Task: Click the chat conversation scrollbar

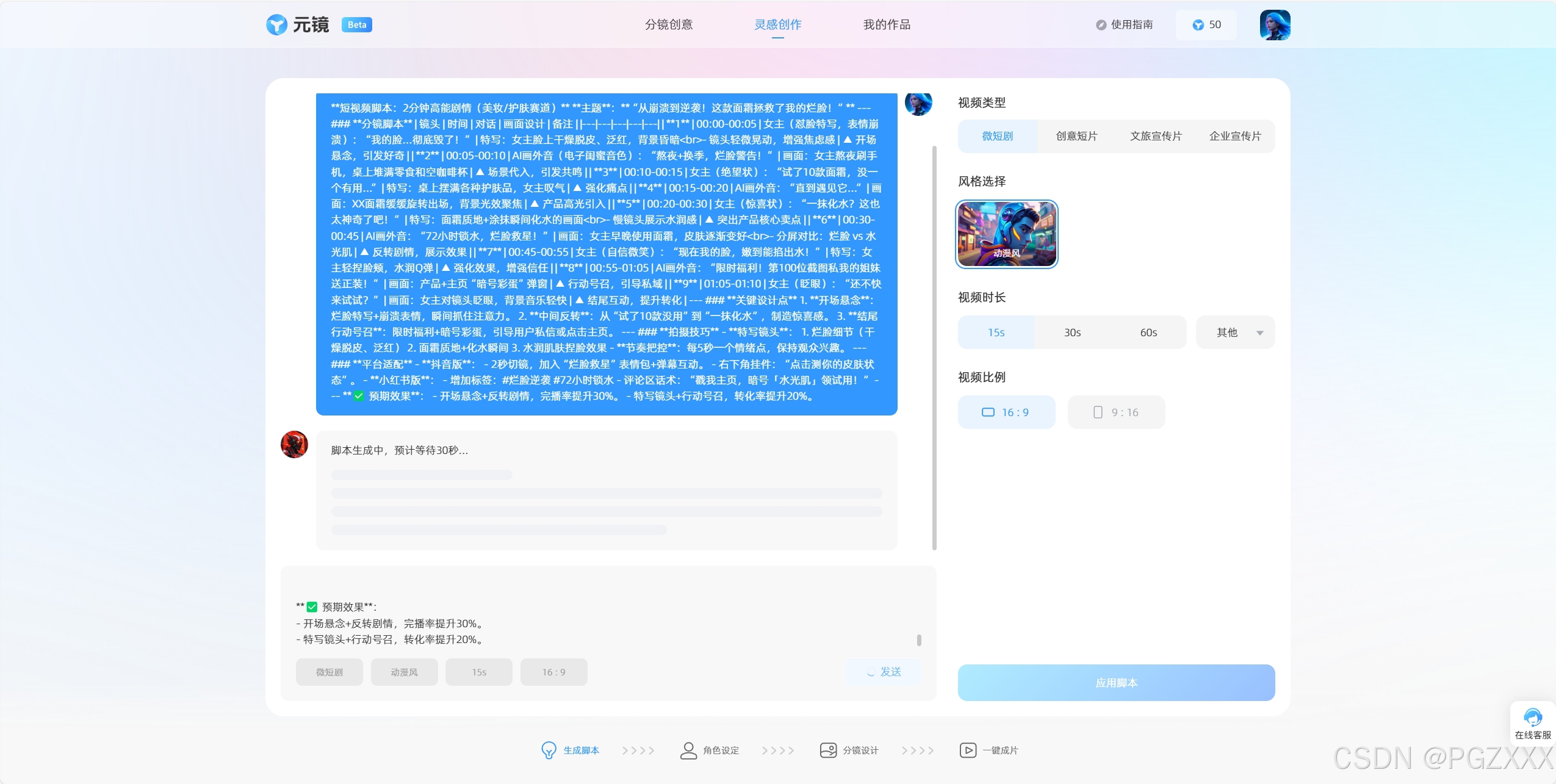Action: [934, 348]
